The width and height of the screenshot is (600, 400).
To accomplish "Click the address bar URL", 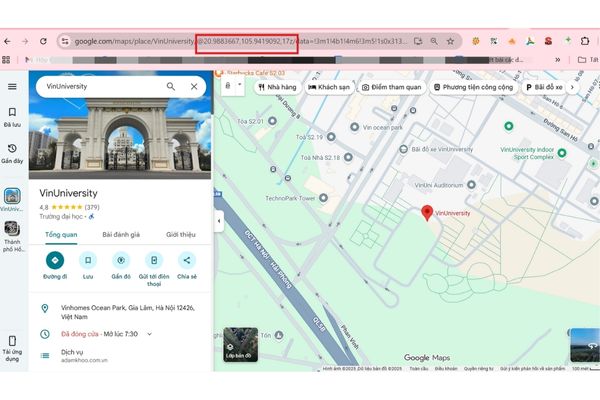I will pos(241,41).
